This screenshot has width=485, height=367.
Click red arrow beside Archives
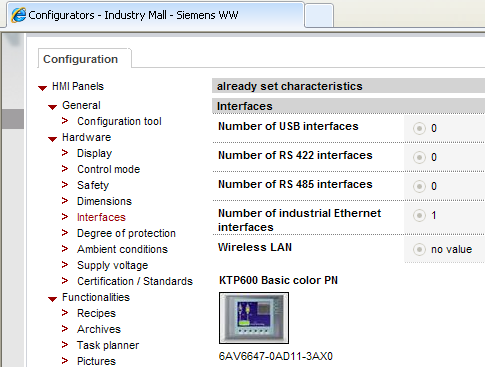pos(65,329)
